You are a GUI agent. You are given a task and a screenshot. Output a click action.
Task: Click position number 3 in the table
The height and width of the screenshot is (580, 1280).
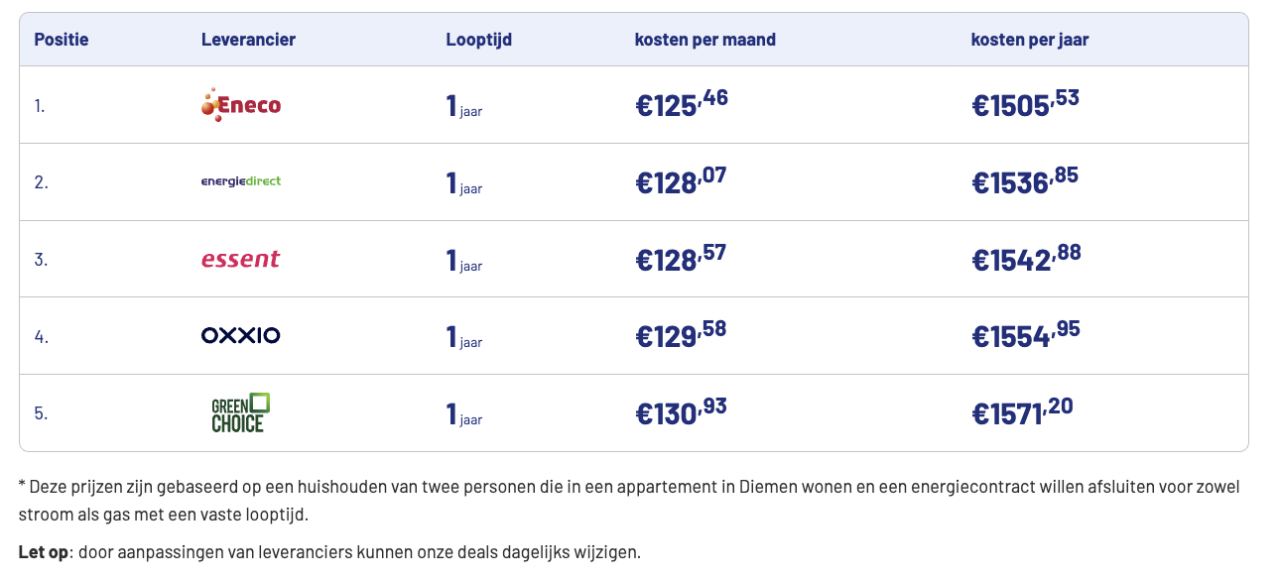[x=40, y=260]
